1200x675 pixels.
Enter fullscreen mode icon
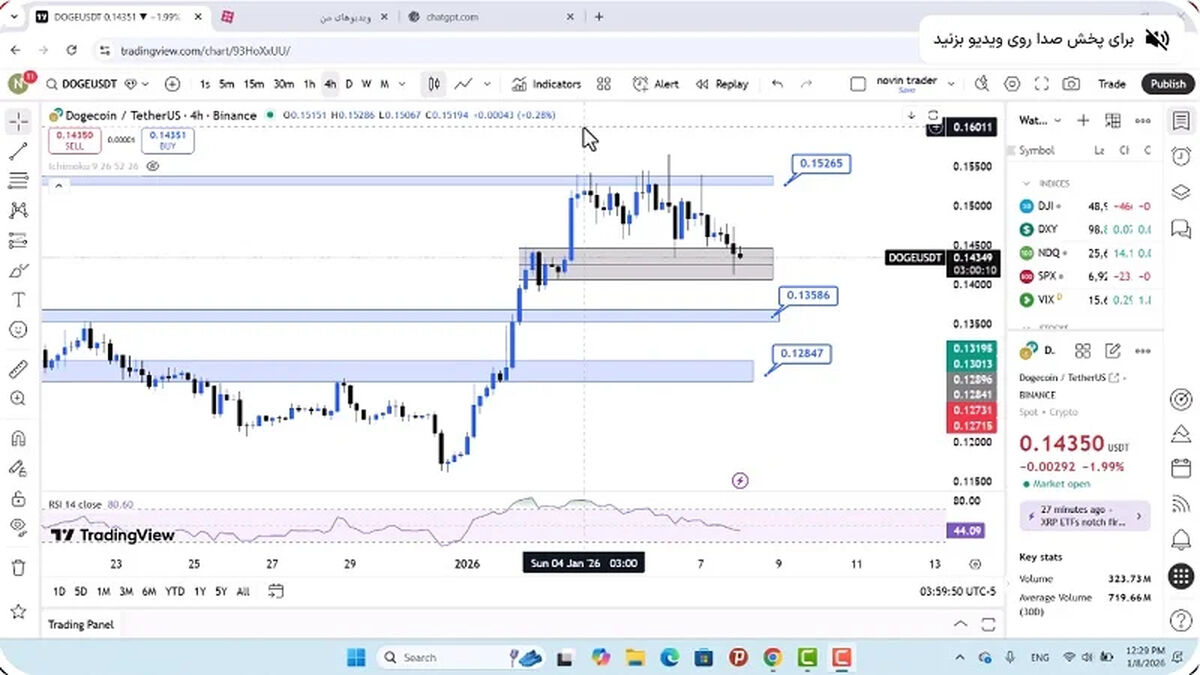coord(1042,84)
